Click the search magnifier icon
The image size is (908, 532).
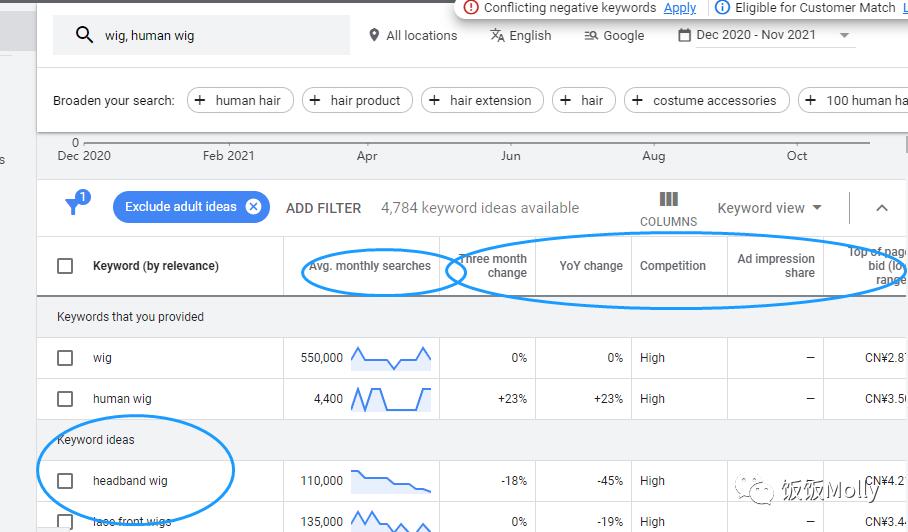click(84, 36)
